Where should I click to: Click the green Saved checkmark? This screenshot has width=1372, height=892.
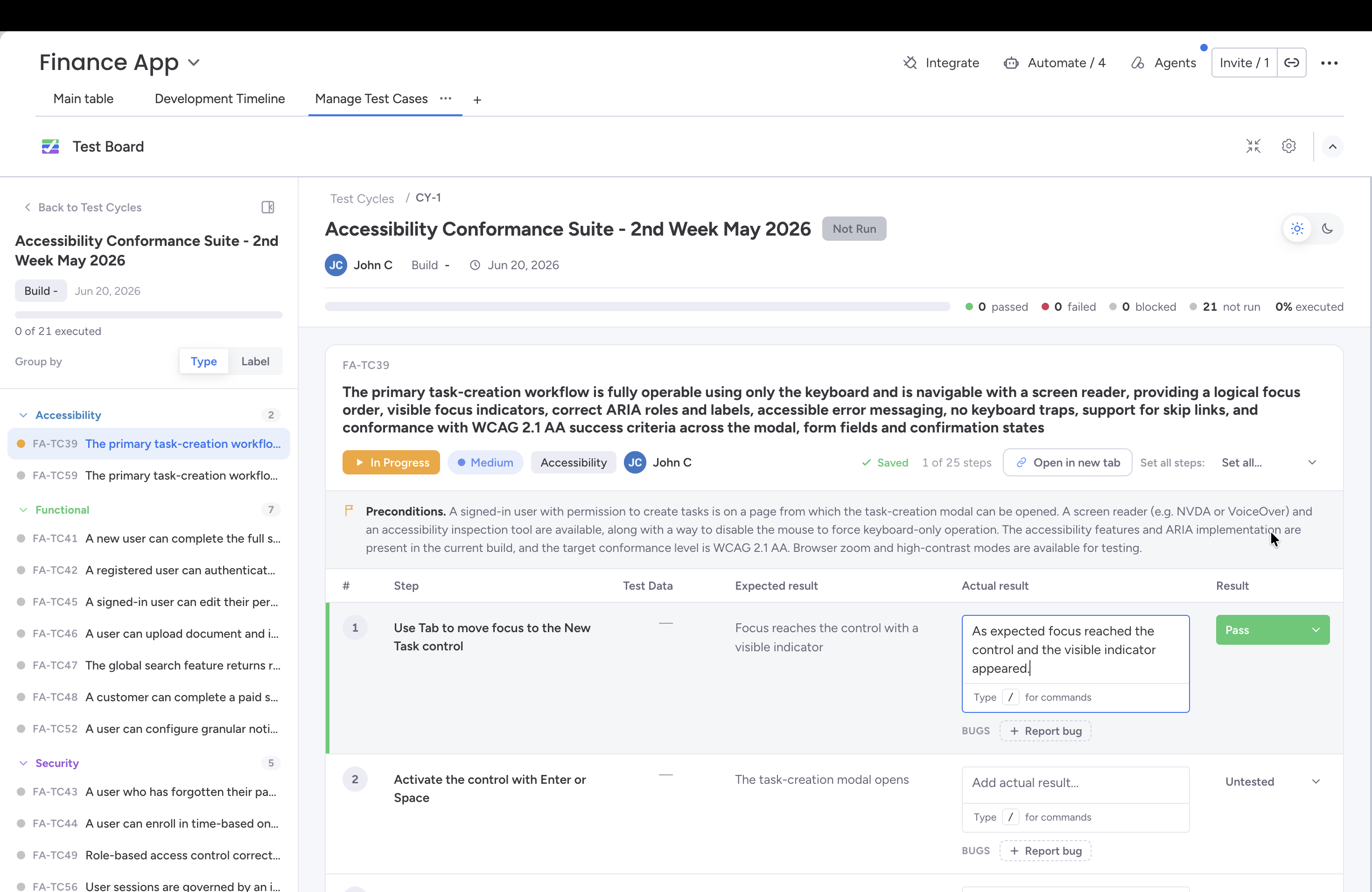click(x=866, y=463)
